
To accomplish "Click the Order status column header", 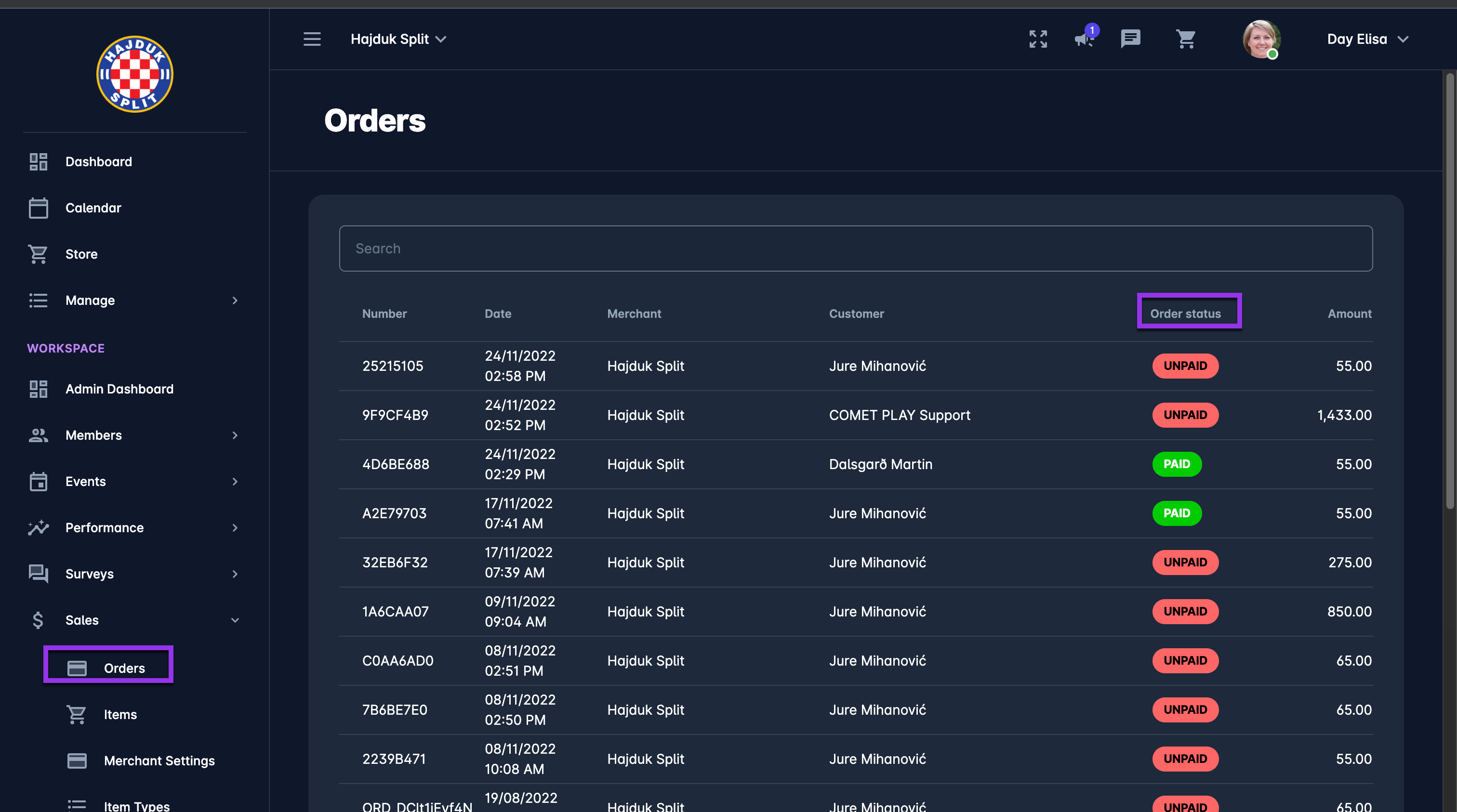I will [1185, 314].
